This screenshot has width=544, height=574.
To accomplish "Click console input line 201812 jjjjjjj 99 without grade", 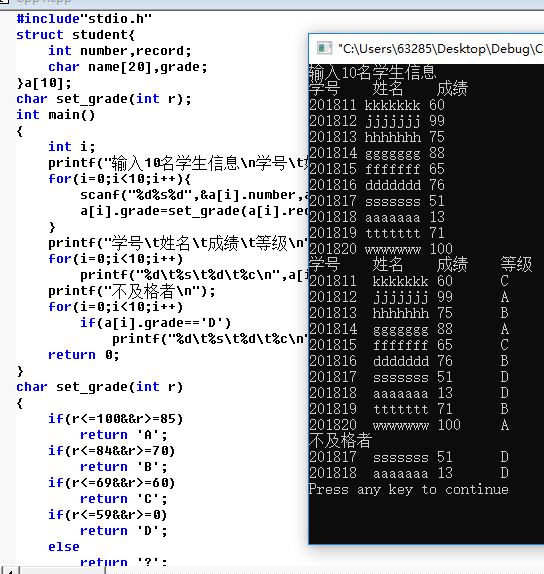I will click(377, 121).
